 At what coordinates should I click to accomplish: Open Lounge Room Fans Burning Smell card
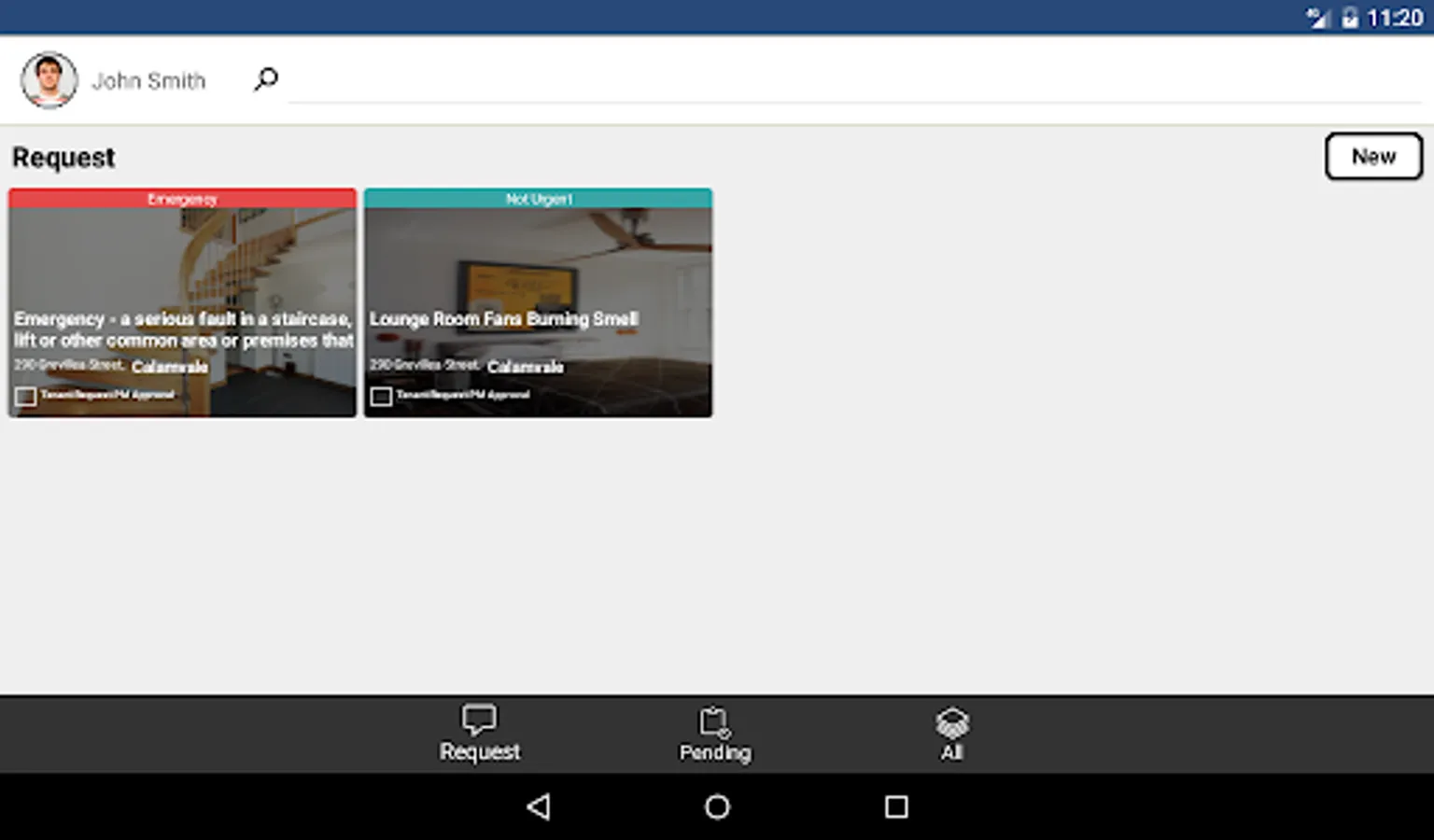tap(538, 303)
